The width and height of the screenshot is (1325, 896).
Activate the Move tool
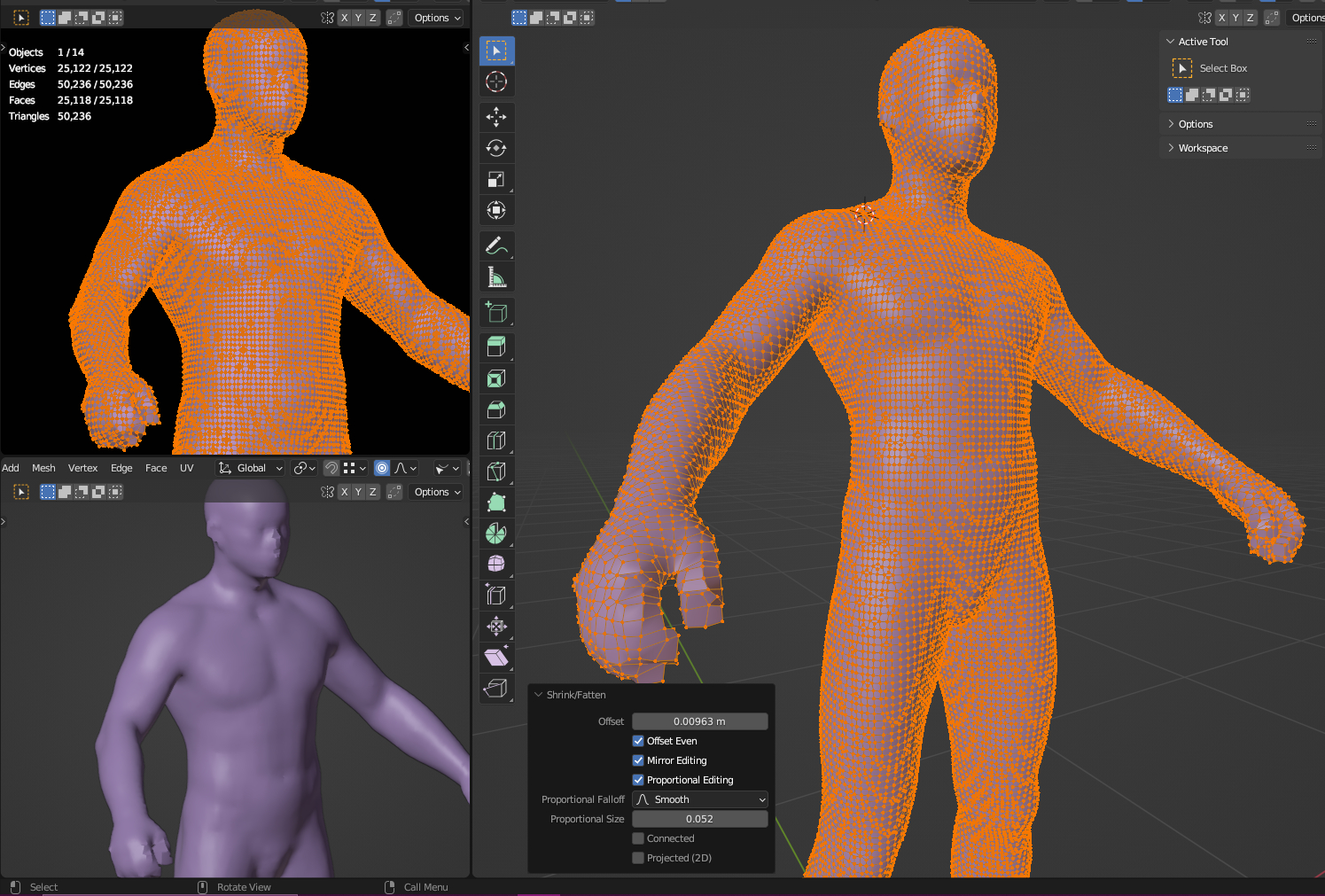coord(496,117)
